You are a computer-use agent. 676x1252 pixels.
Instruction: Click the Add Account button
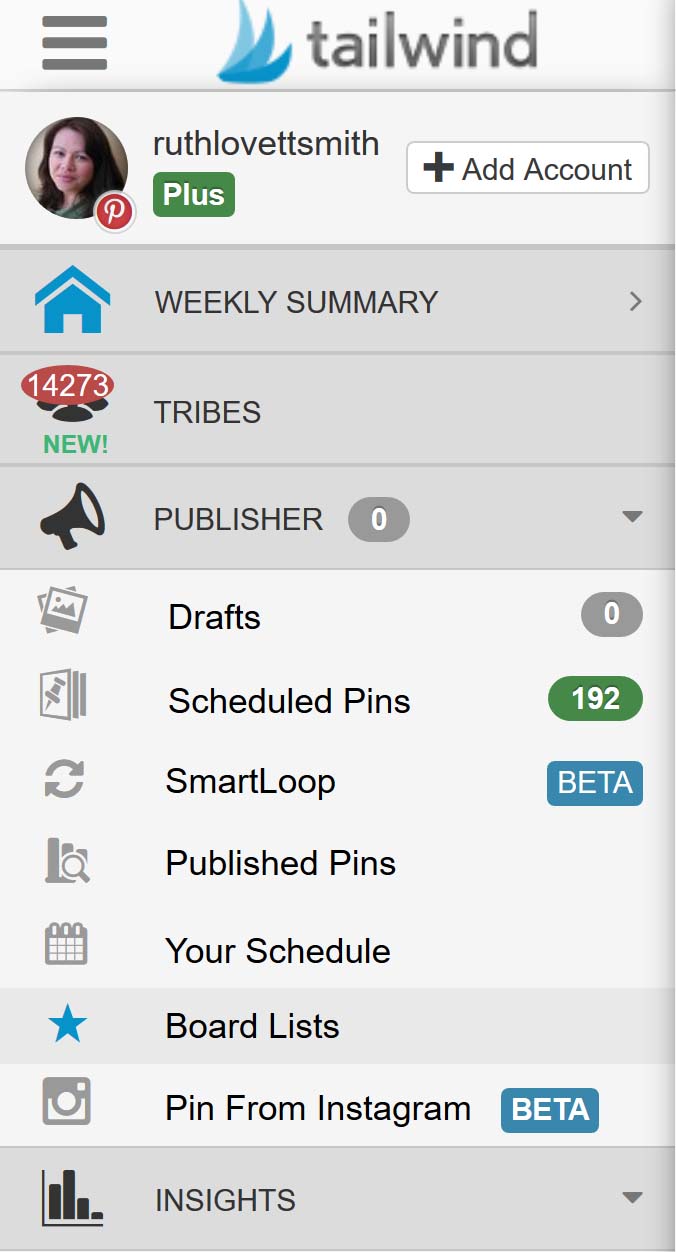(528, 168)
